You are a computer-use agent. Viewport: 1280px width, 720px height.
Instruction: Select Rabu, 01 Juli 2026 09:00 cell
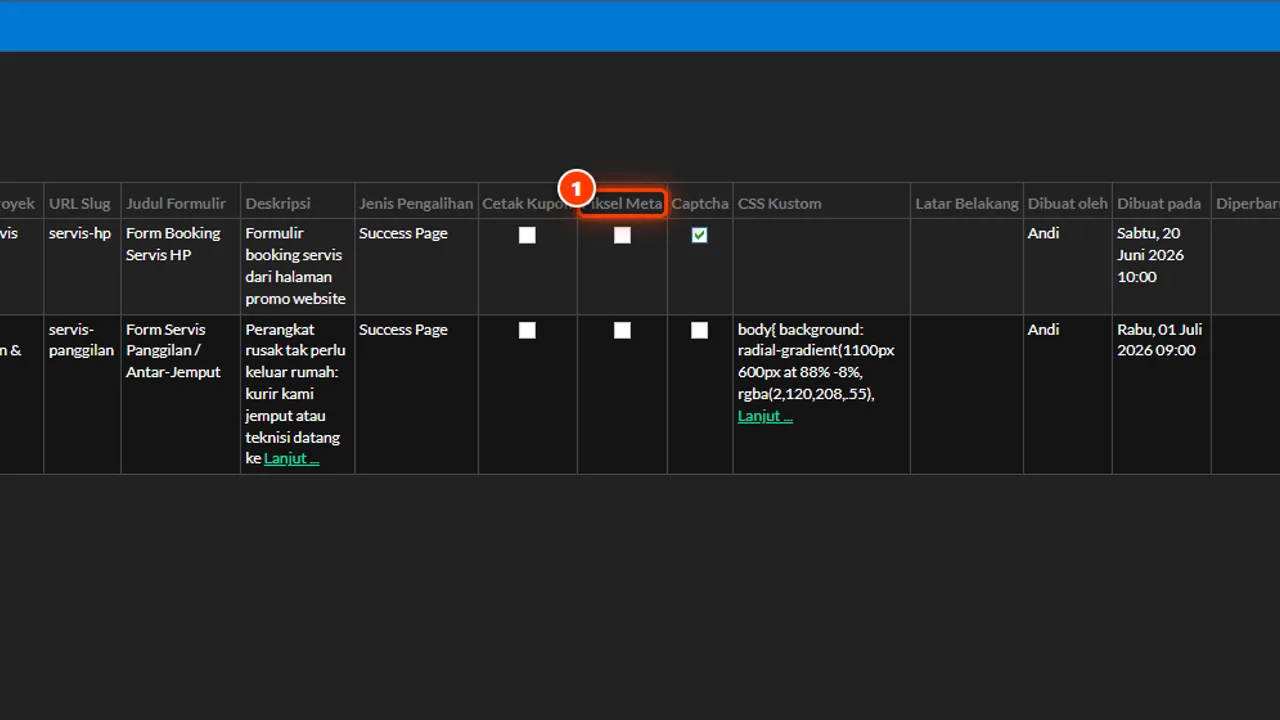pos(1162,394)
